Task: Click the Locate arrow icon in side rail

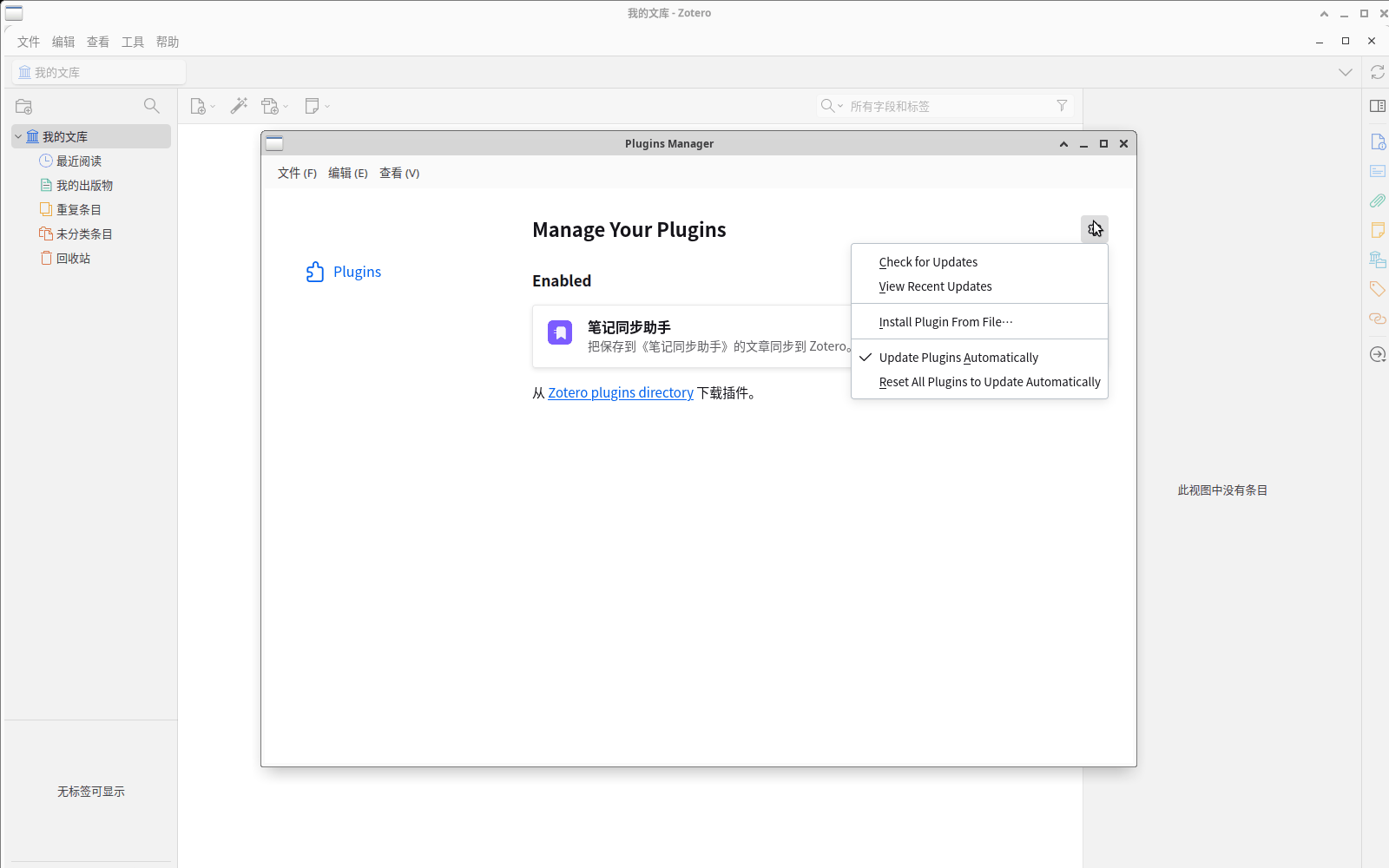Action: point(1378,354)
